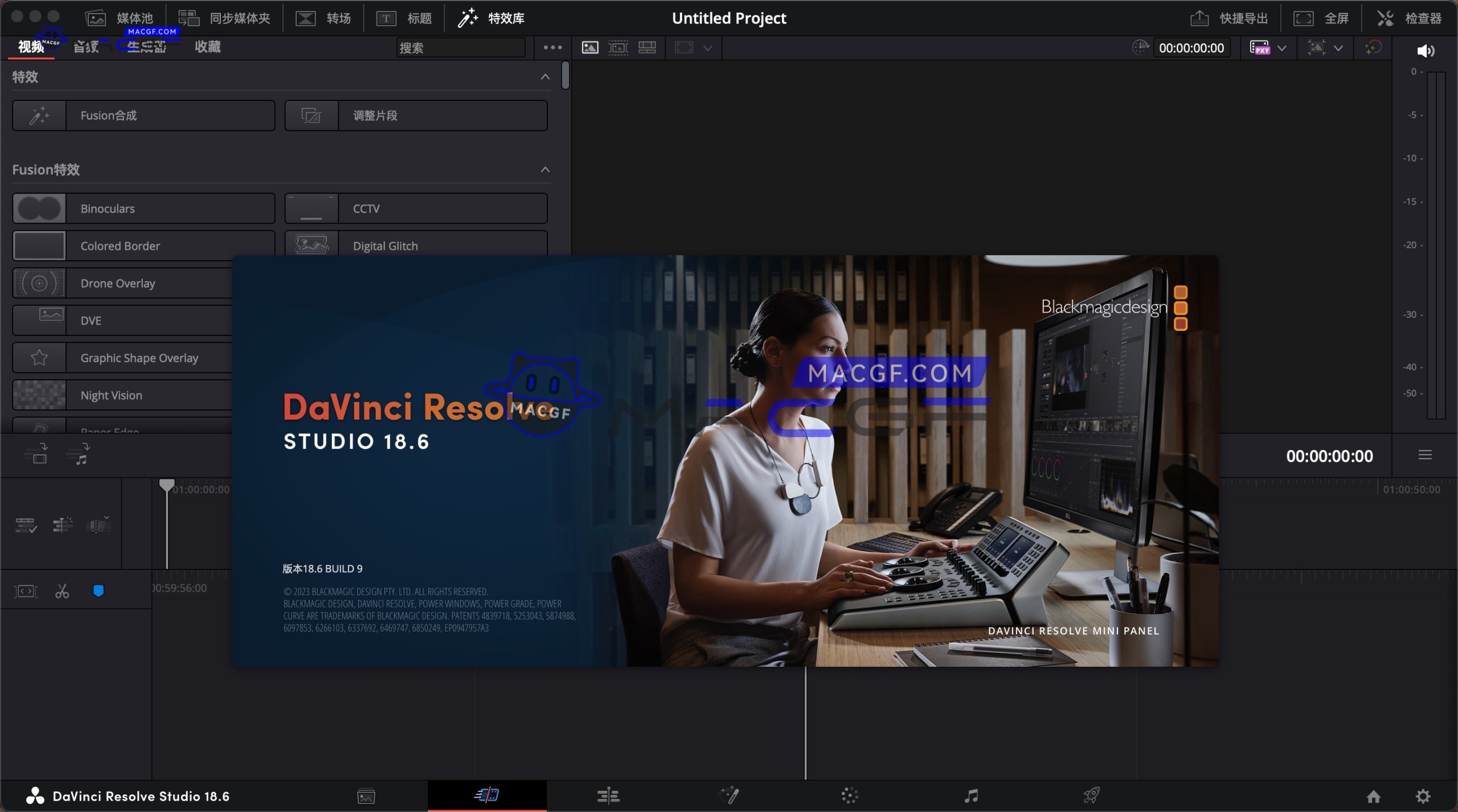
Task: Switch to the Media page
Action: (x=366, y=795)
